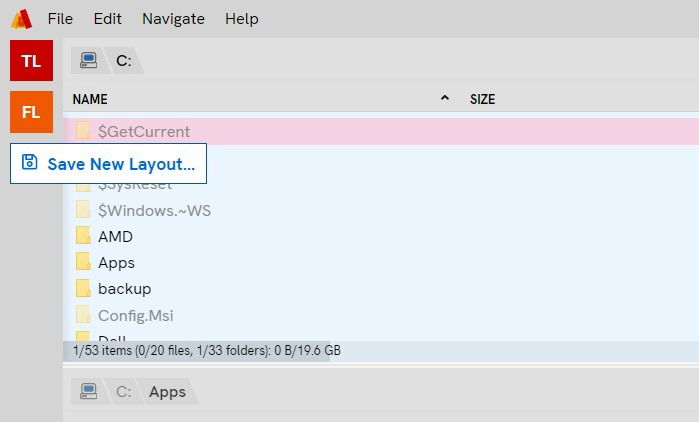Click the backup folder icon
Viewport: 699px width, 422px height.
coord(84,289)
